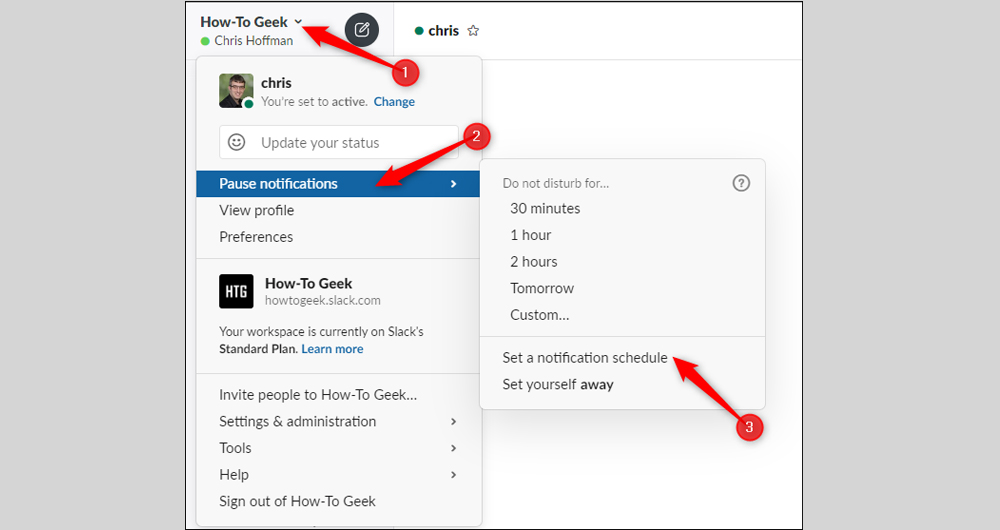Click the Update your status field
Image resolution: width=1000 pixels, height=530 pixels.
tap(339, 142)
